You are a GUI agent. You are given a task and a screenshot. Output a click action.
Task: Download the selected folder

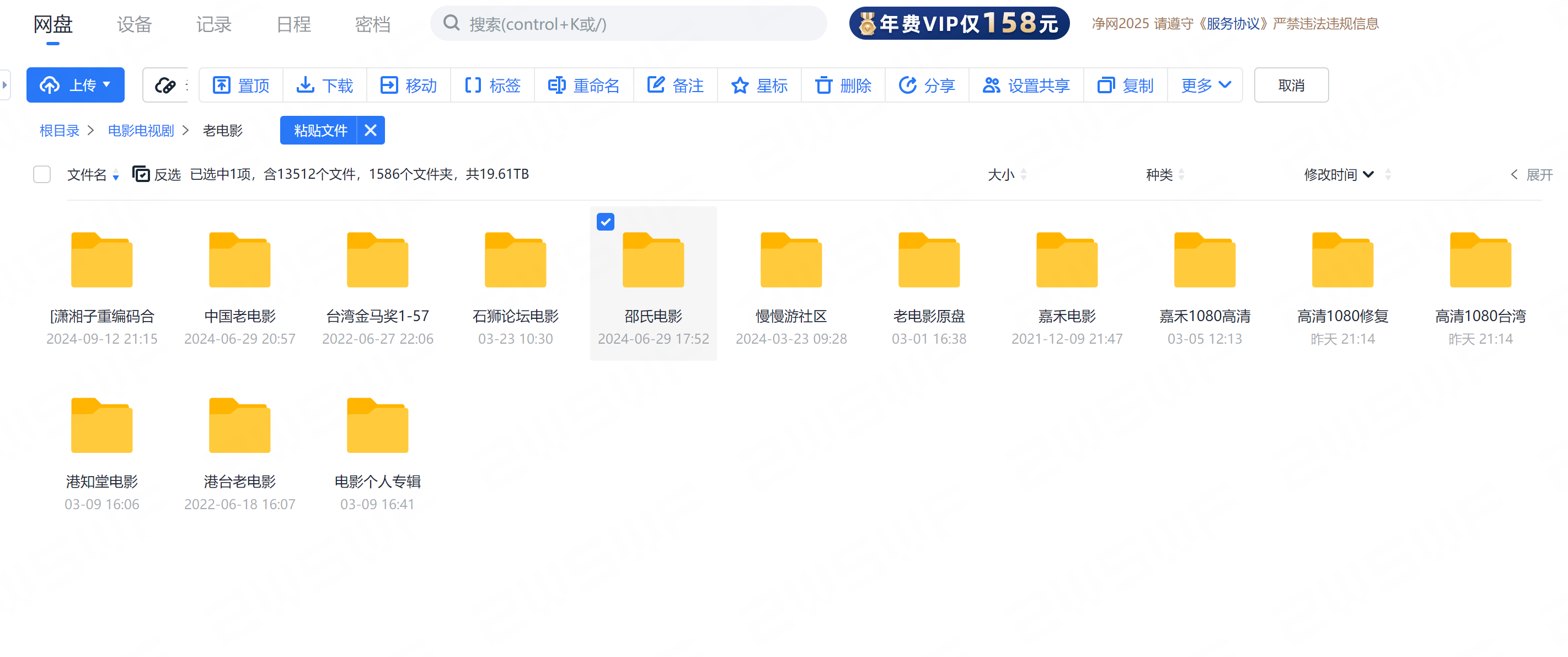[x=325, y=84]
